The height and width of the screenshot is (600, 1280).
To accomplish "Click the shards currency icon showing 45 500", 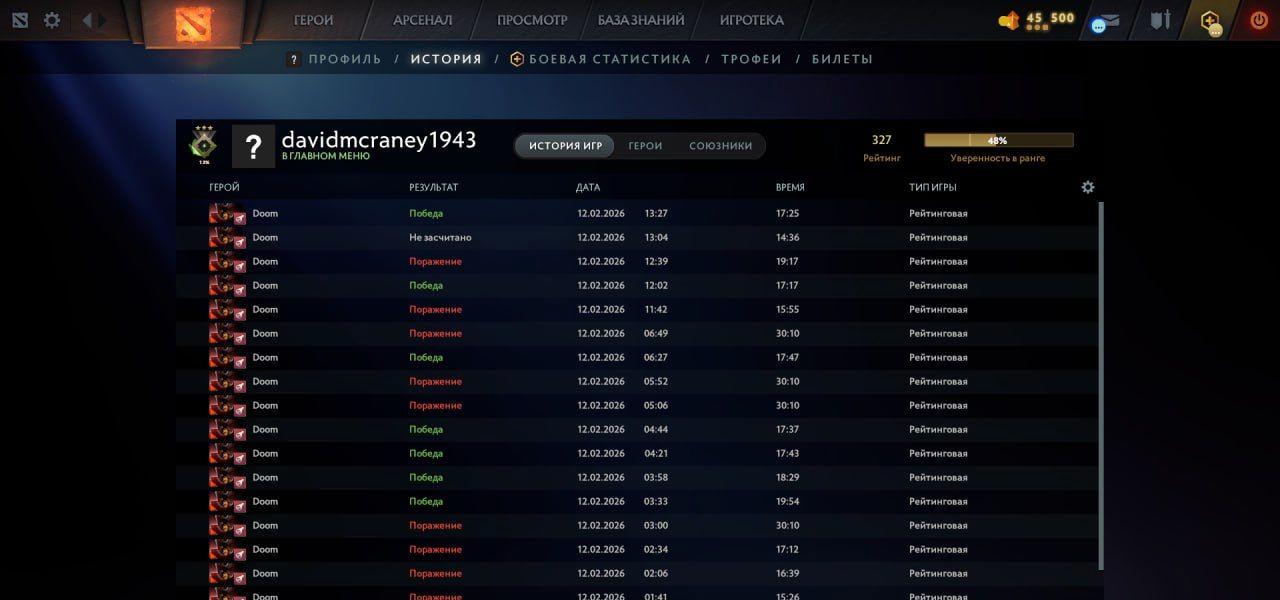I will coord(1009,20).
